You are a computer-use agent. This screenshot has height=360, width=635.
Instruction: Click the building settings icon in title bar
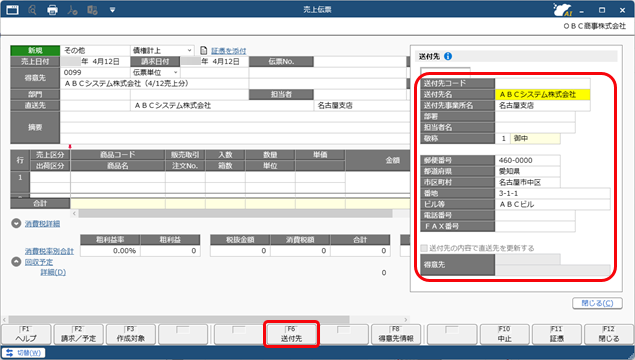click(x=92, y=9)
